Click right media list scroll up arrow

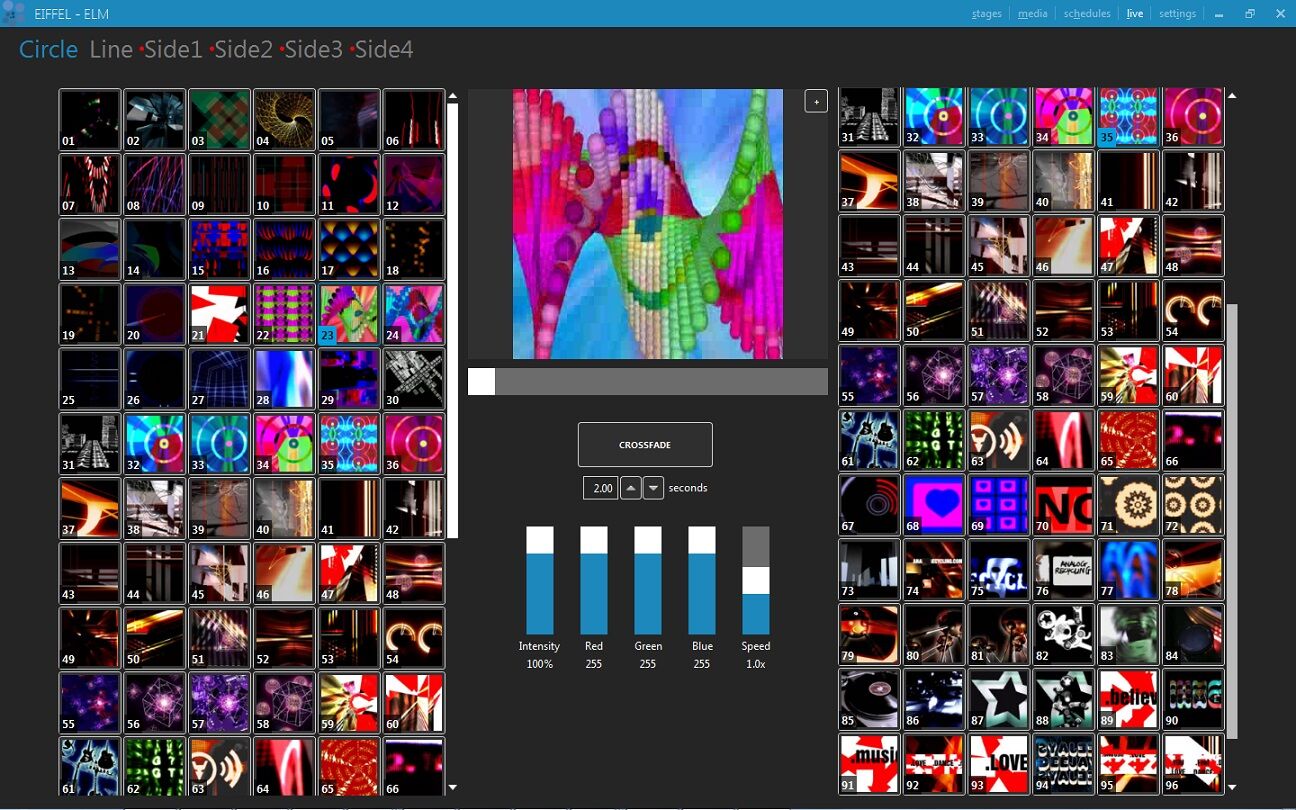click(1231, 96)
